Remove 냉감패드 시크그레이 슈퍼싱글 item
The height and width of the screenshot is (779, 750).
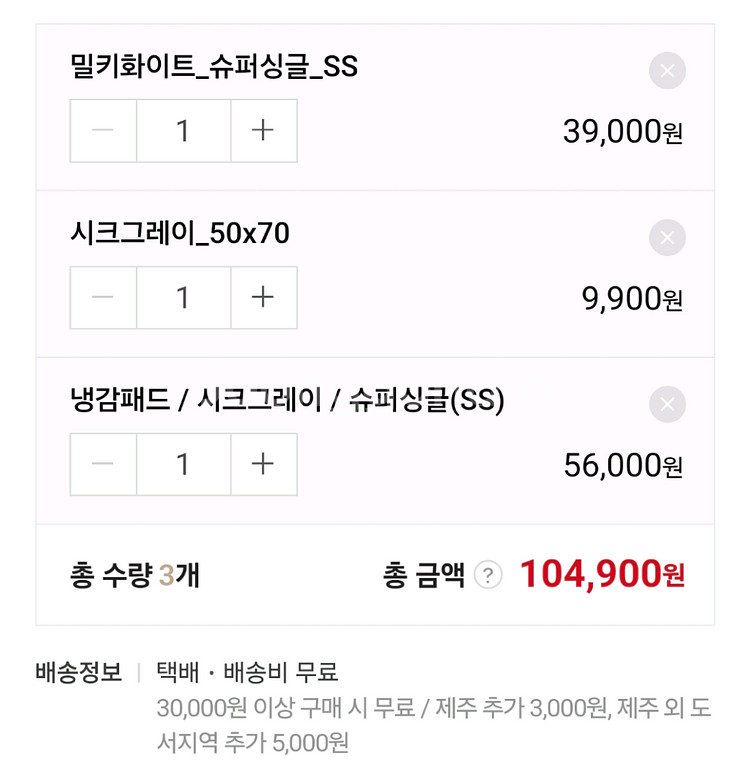[667, 404]
